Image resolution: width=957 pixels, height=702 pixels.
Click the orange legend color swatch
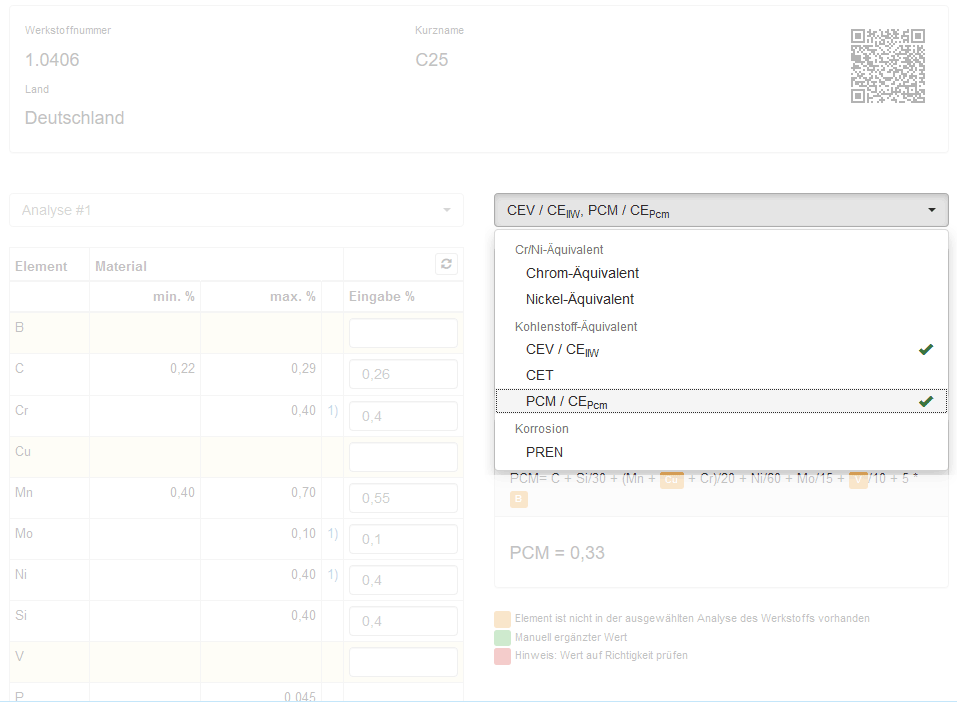click(502, 618)
